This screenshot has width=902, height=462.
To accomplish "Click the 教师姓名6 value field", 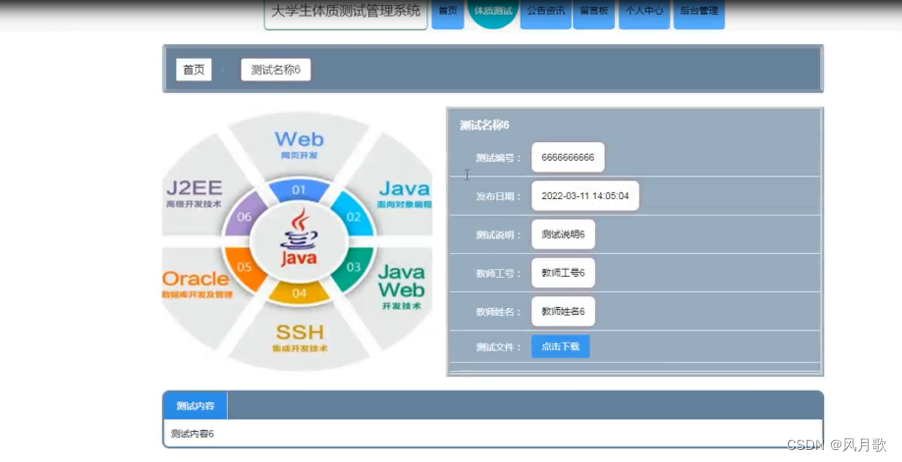I will [563, 311].
